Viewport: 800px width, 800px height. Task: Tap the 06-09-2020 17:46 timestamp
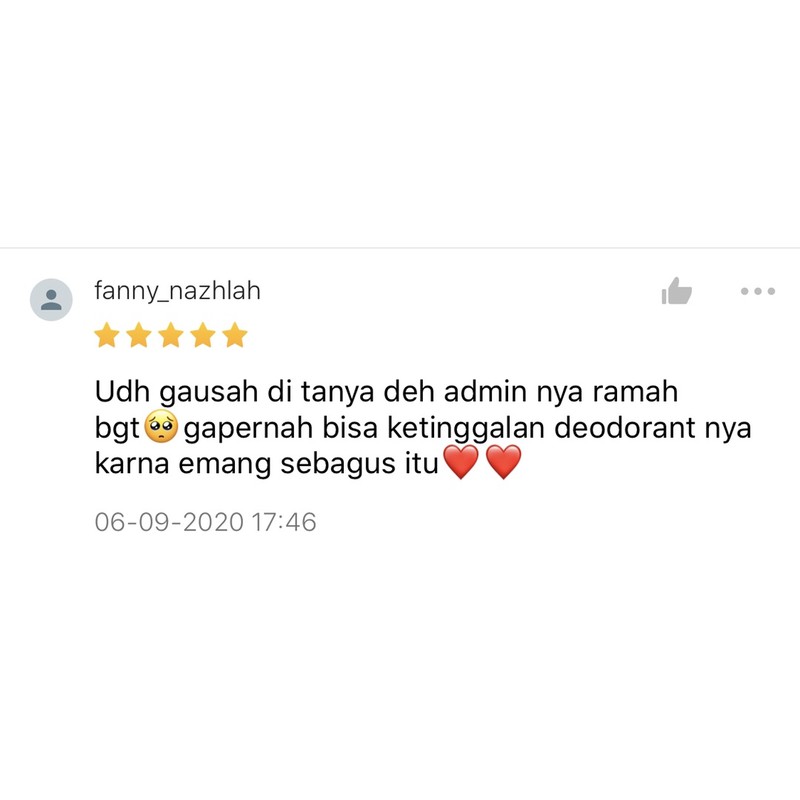click(206, 522)
